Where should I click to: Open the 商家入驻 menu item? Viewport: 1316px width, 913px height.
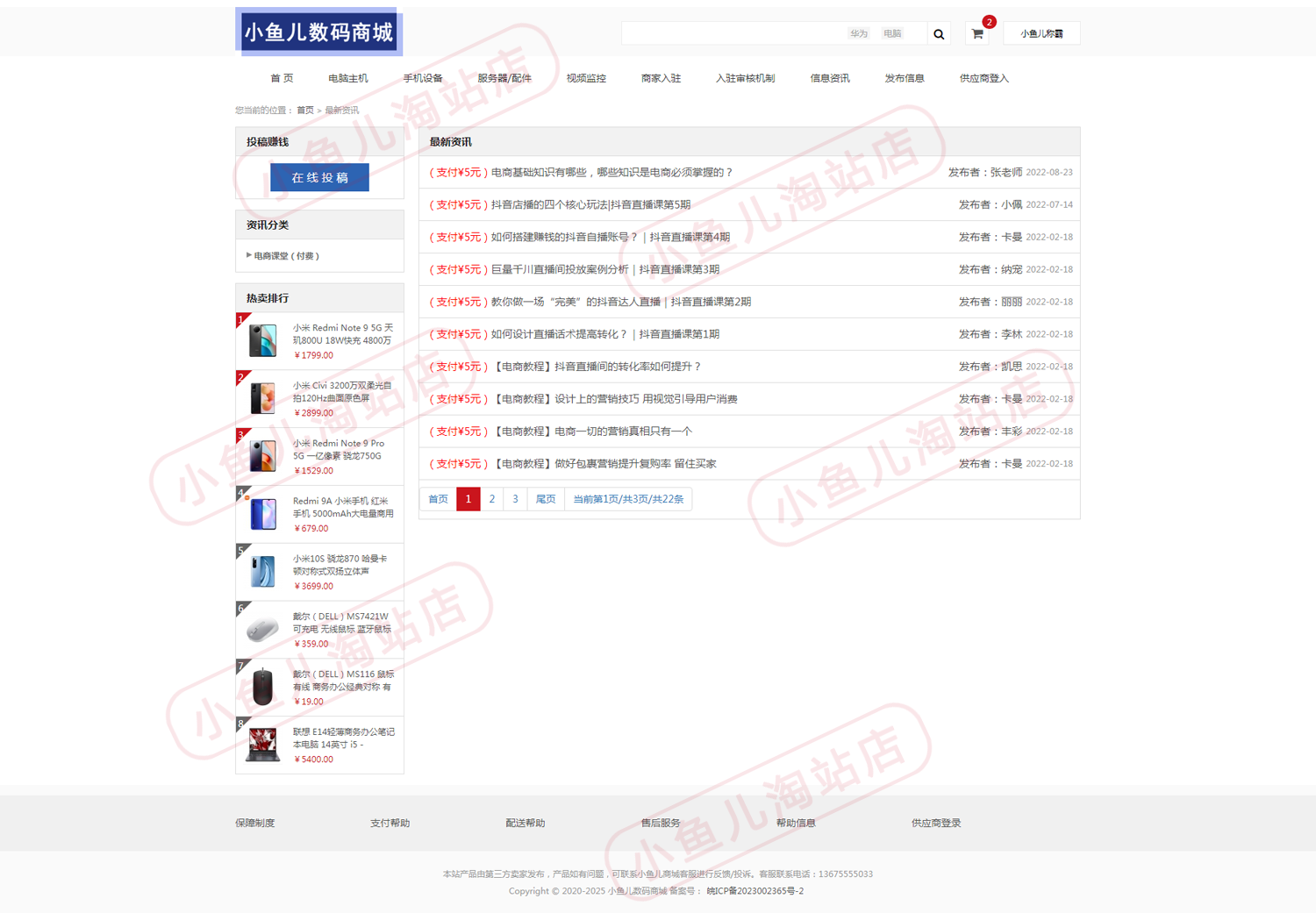[x=661, y=78]
